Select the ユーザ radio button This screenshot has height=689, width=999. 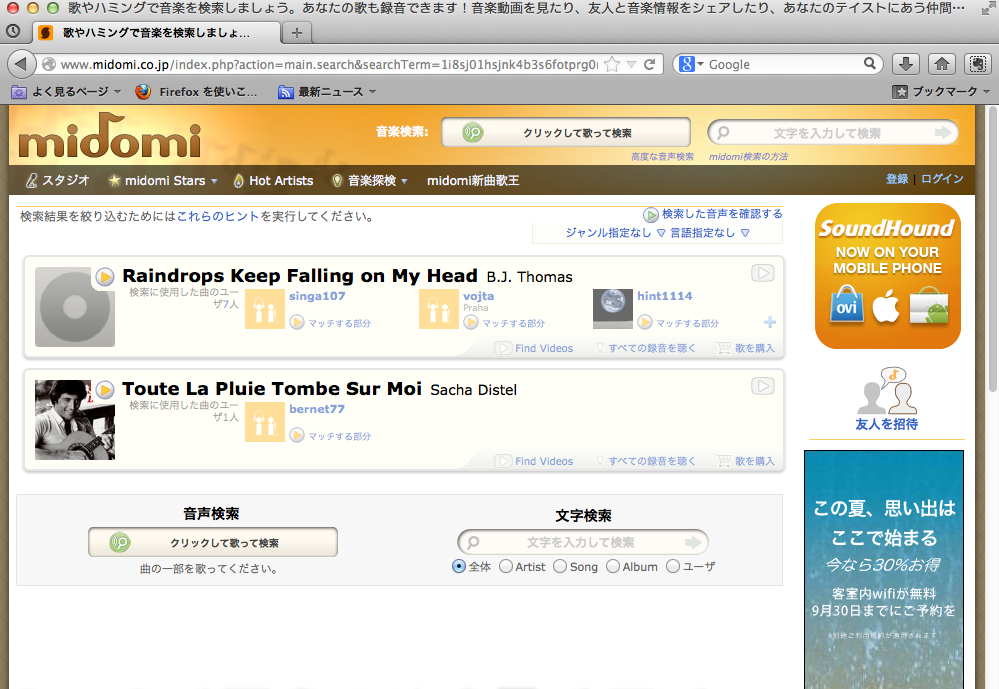(x=673, y=566)
